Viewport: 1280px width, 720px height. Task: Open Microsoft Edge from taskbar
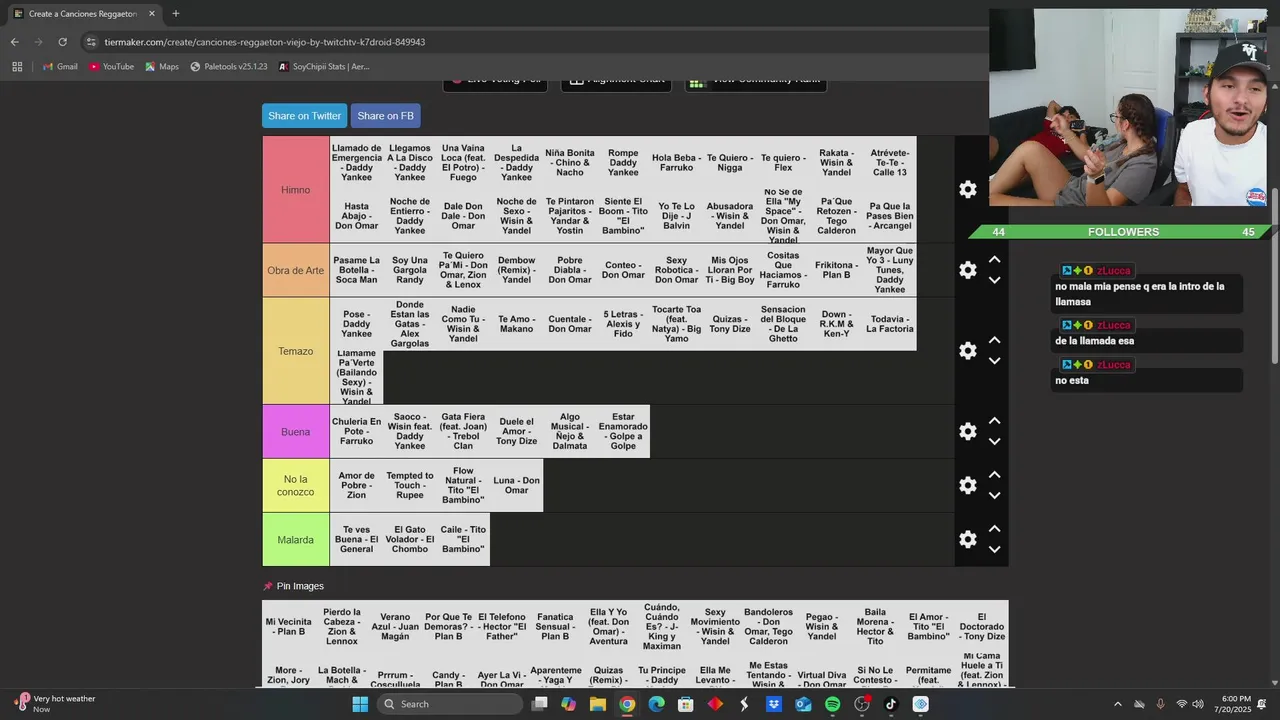point(656,704)
